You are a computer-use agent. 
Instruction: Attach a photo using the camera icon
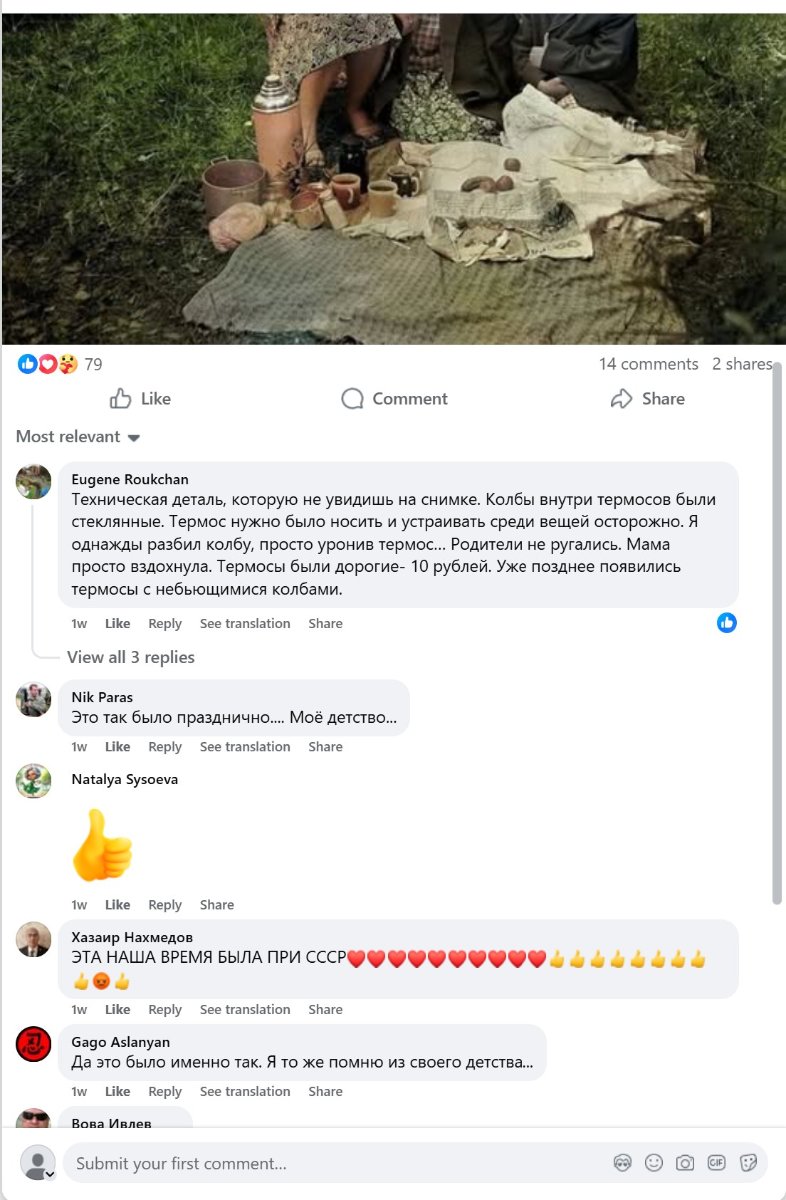(685, 1163)
